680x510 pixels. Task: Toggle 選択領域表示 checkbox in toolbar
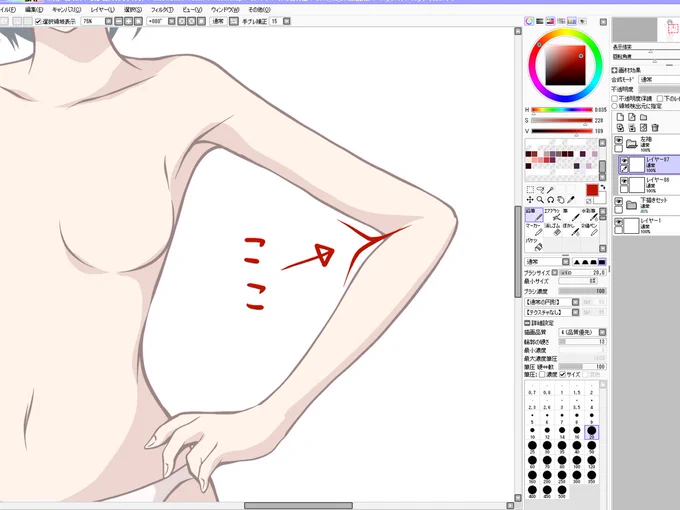tap(38, 21)
